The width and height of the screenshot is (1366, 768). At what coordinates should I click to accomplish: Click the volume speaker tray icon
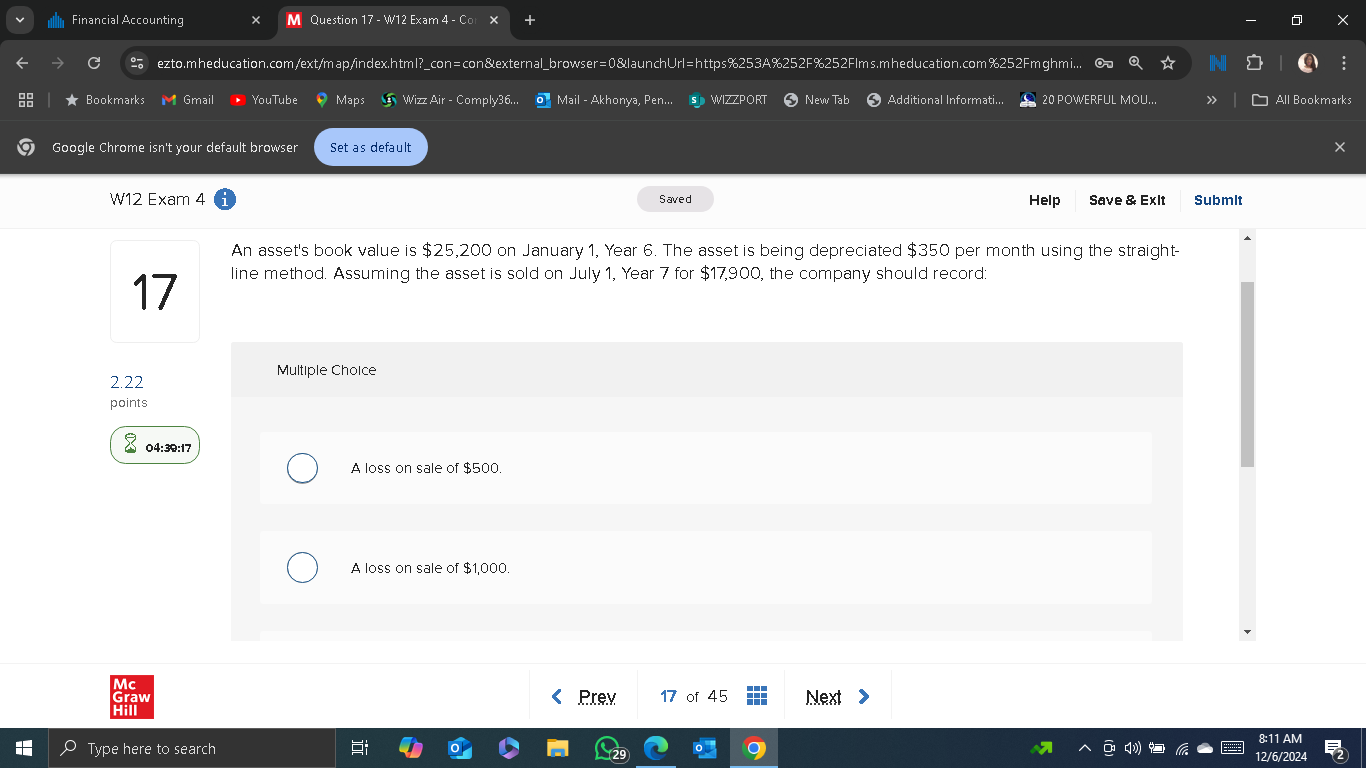pyautogui.click(x=1133, y=748)
